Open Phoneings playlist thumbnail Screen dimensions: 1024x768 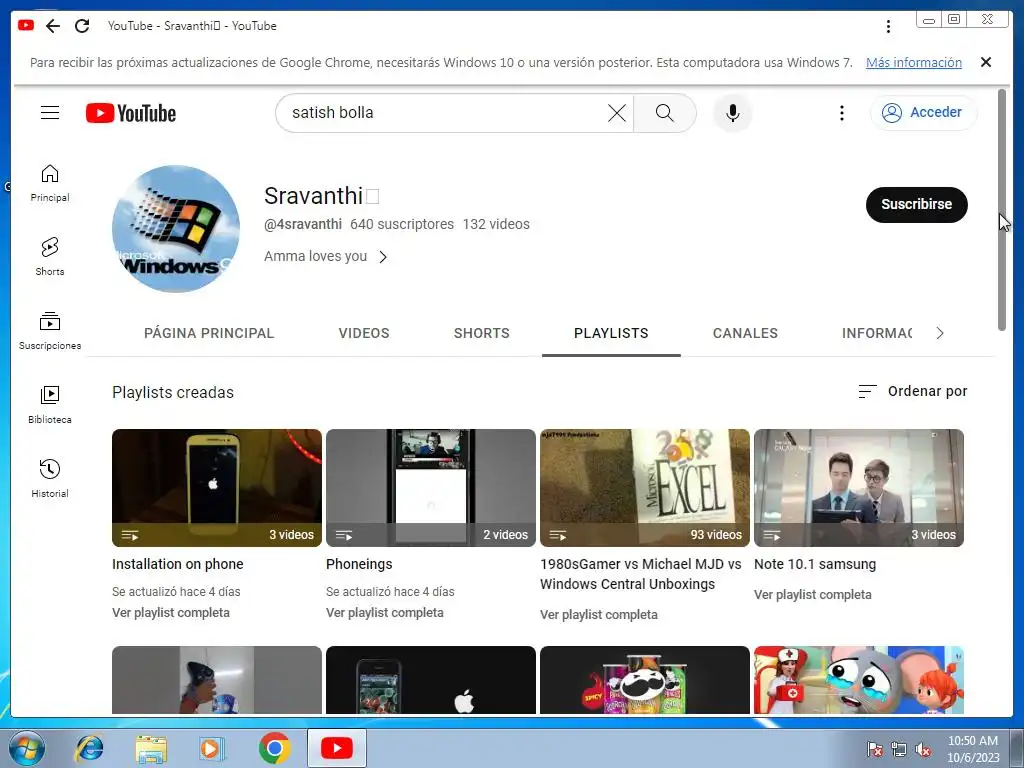(431, 488)
